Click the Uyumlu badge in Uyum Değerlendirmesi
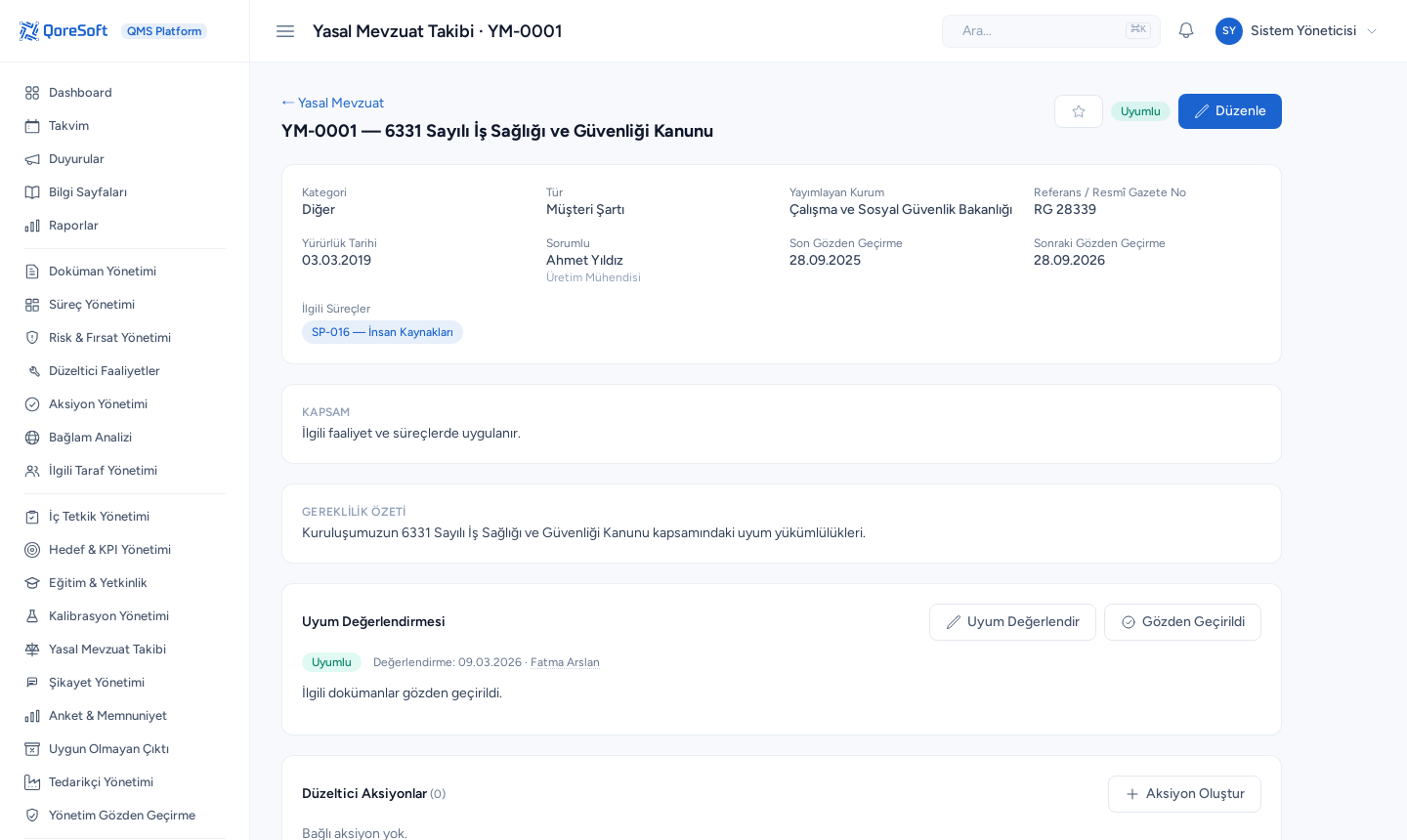The height and width of the screenshot is (840, 1407). [331, 662]
